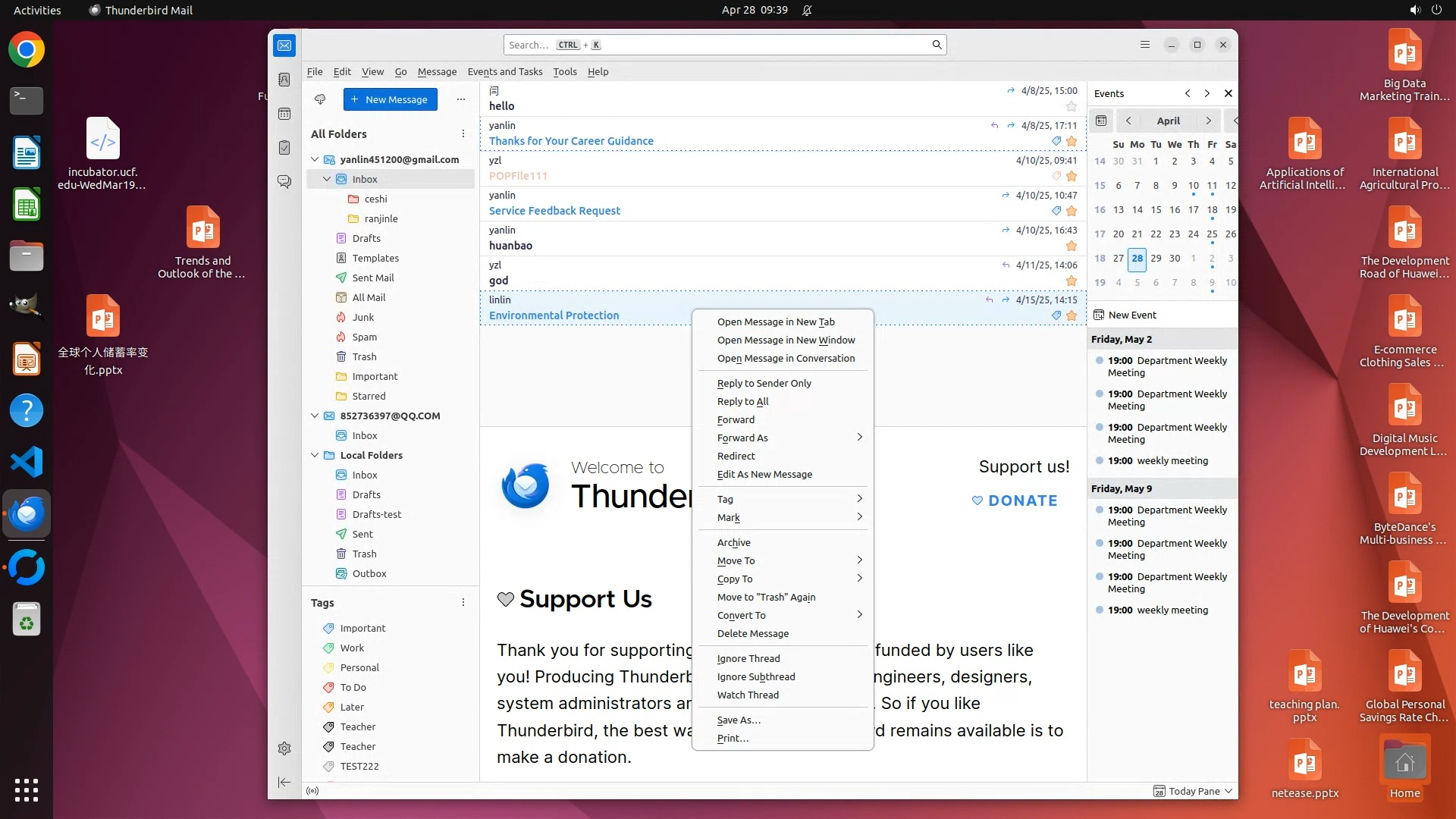
Task: Collapse the Local Folders tree
Action: point(315,455)
